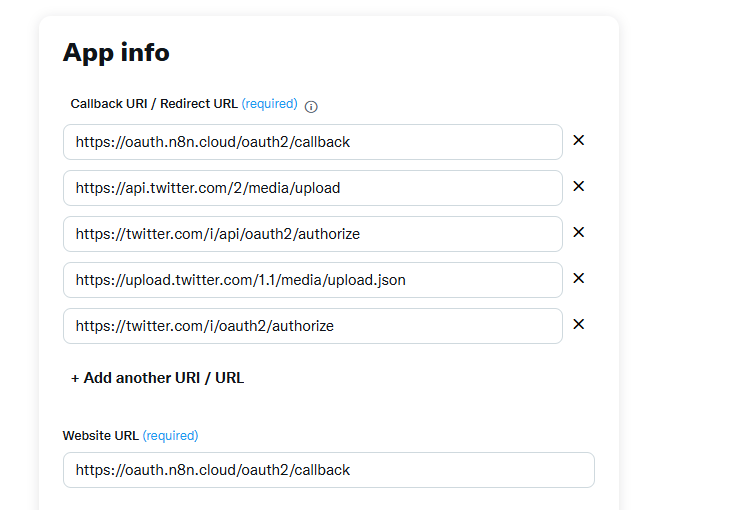The image size is (739, 510).
Task: Focus the twitter.com/i/oauth2/authorize input field
Action: 313,326
